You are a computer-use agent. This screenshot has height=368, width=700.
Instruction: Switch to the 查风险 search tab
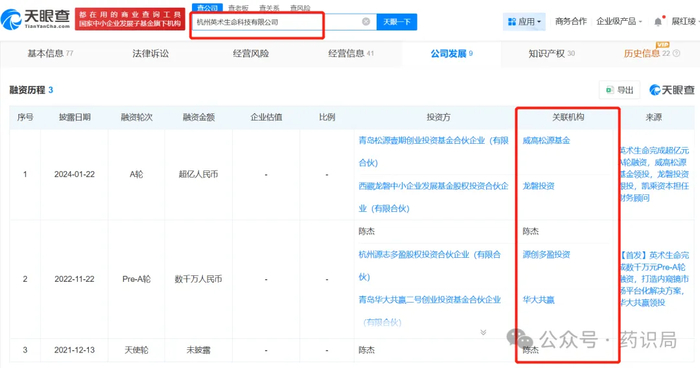pyautogui.click(x=300, y=8)
